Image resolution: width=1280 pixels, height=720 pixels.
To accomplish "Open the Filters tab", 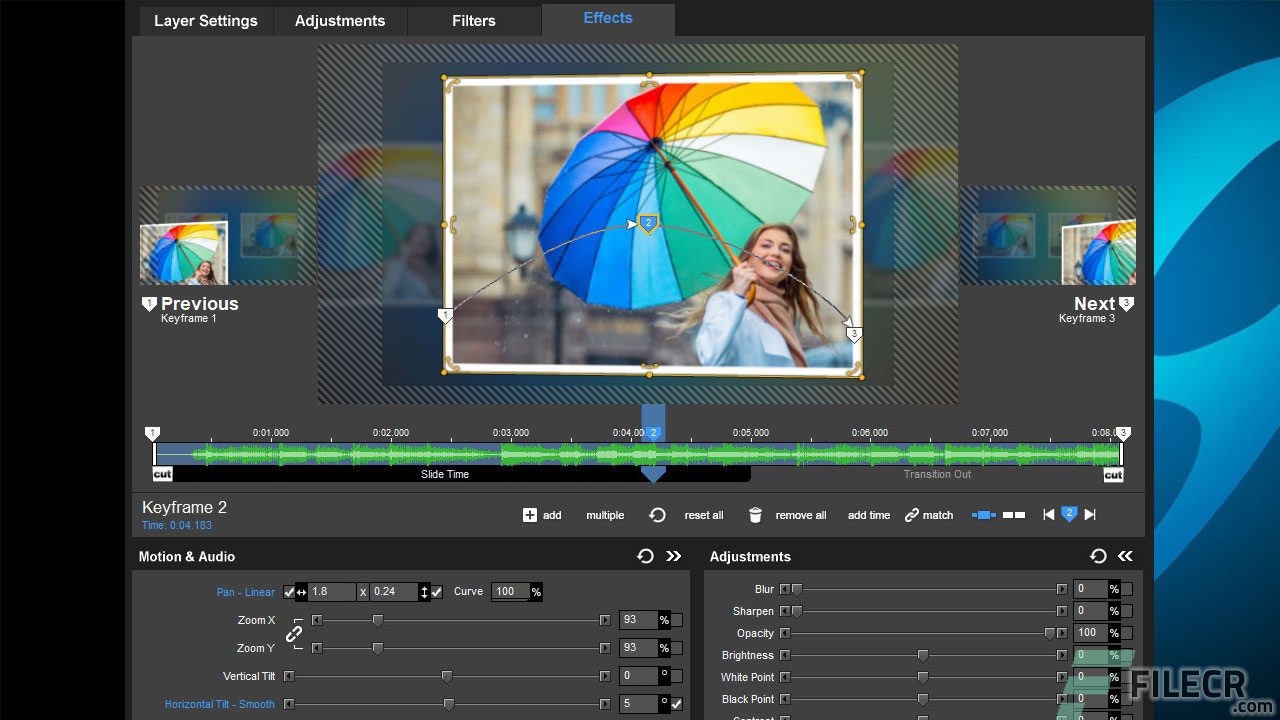I will [474, 21].
